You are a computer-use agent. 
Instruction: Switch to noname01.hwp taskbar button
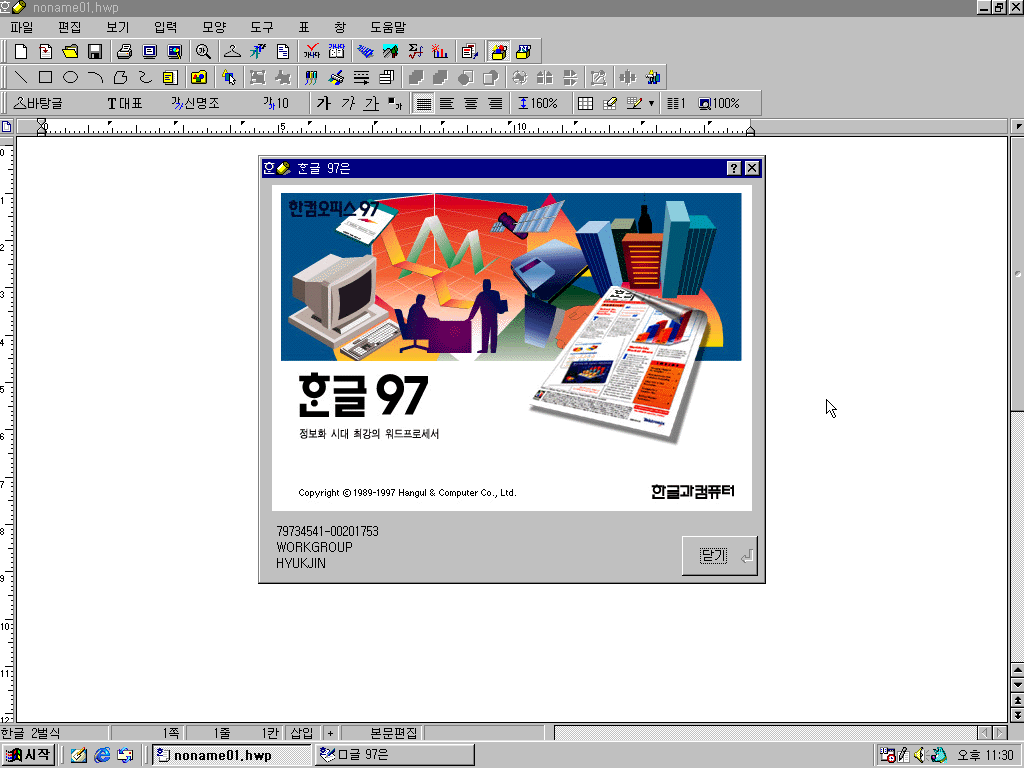[231, 755]
